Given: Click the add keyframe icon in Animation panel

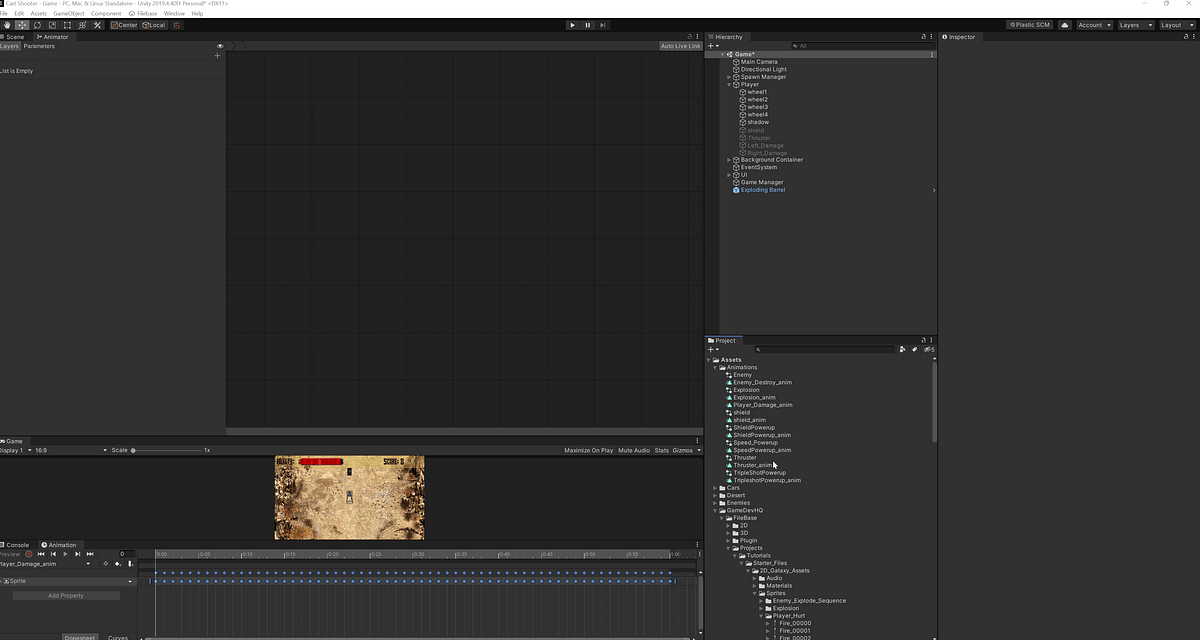Looking at the screenshot, I should coord(105,564).
